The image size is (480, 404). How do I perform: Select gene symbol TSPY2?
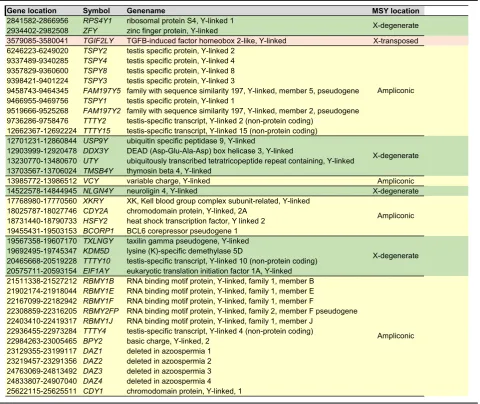click(94, 51)
